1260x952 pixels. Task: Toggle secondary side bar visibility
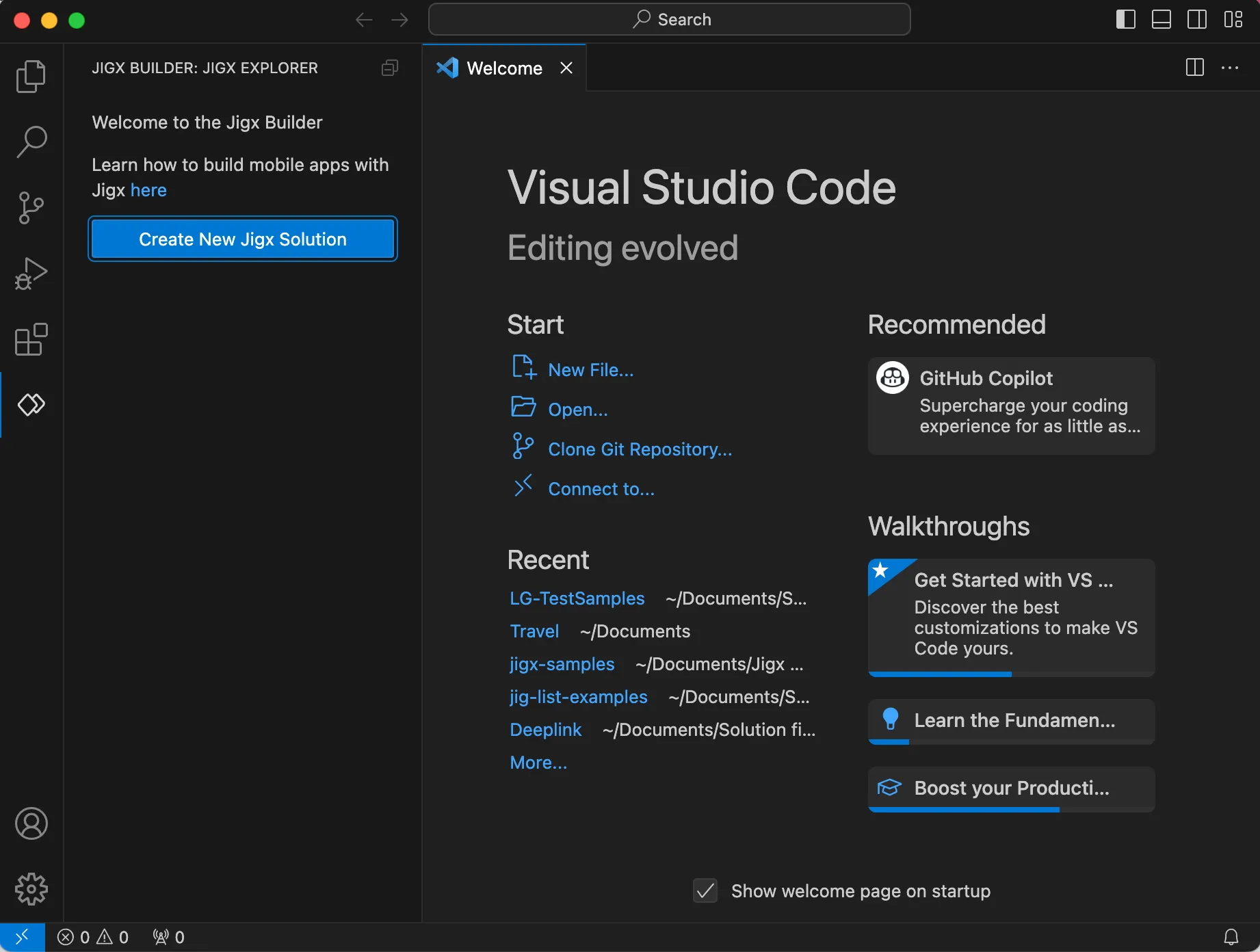(x=1197, y=19)
